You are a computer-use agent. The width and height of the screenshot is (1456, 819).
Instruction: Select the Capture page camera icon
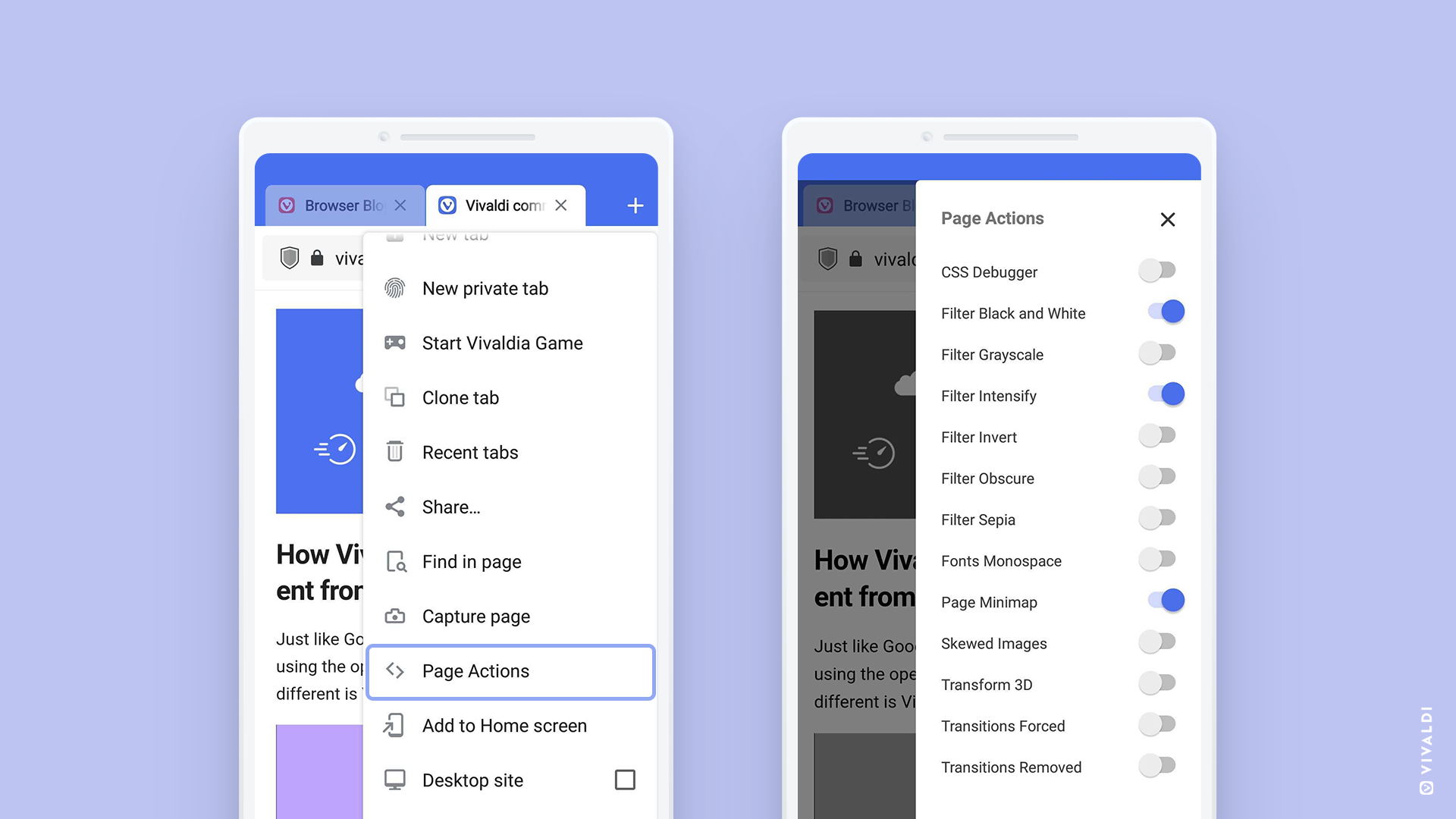[396, 616]
